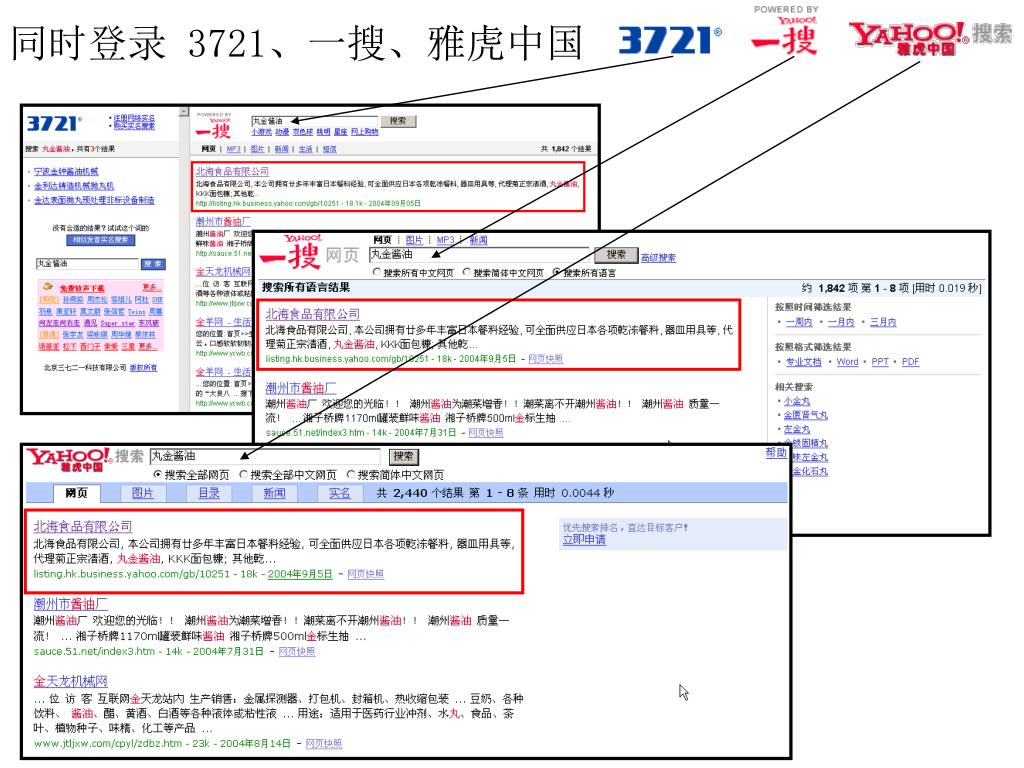The image size is (1024, 768).
Task: Open 北海食品有限公司 result in the top 一搜 window
Action: click(232, 171)
